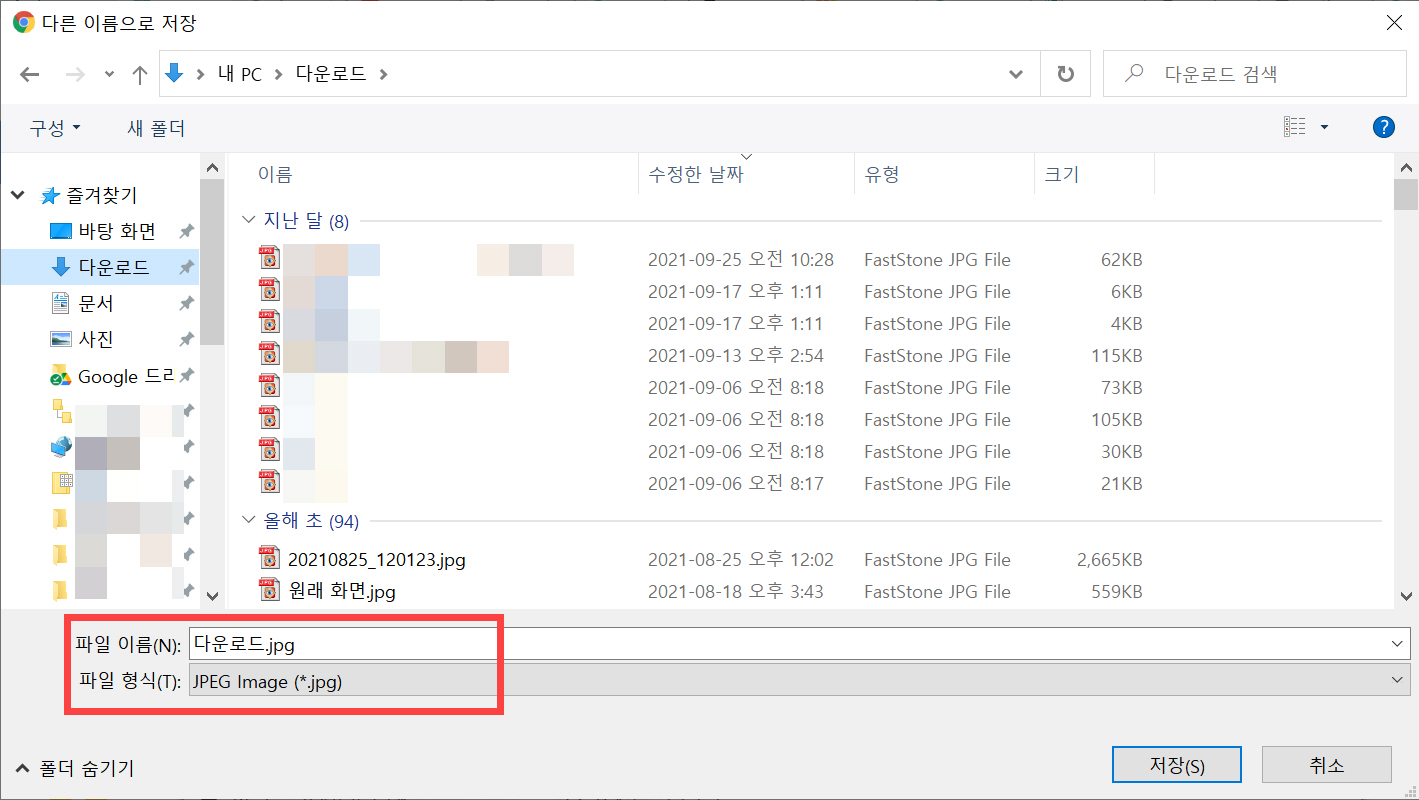Click the 저장(S) button

pos(1177,765)
